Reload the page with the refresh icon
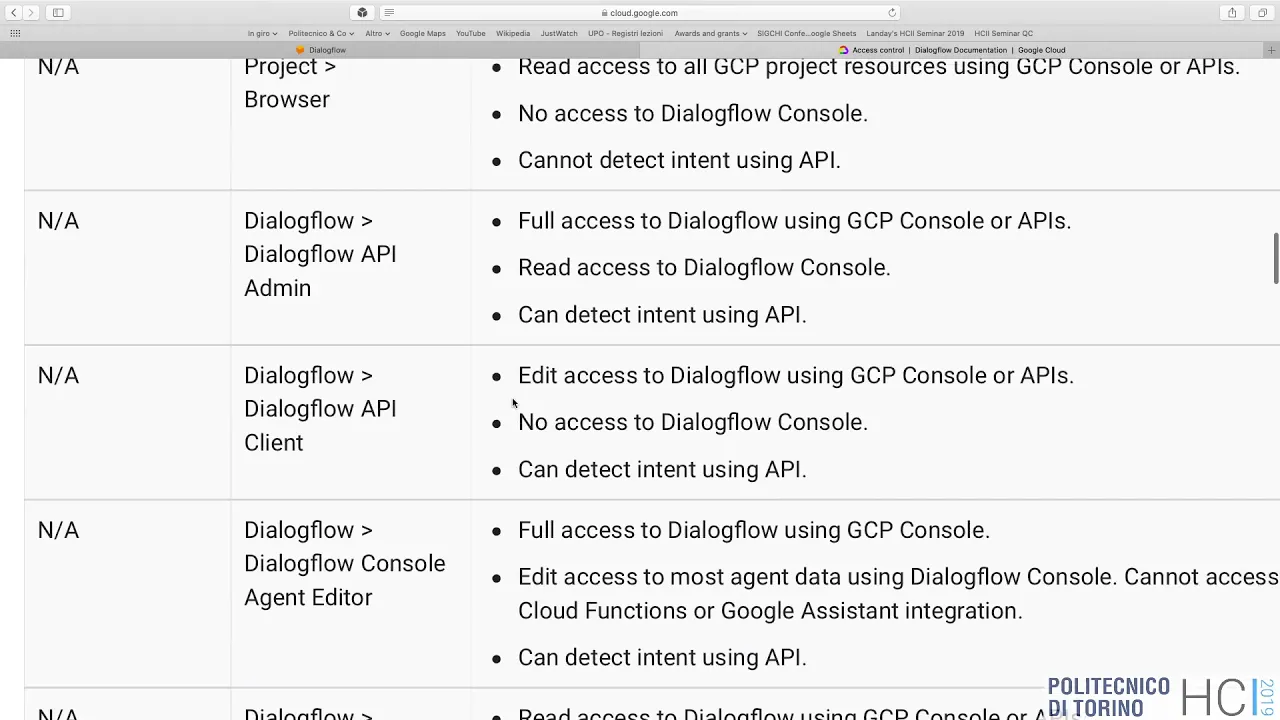1280x720 pixels. point(892,13)
